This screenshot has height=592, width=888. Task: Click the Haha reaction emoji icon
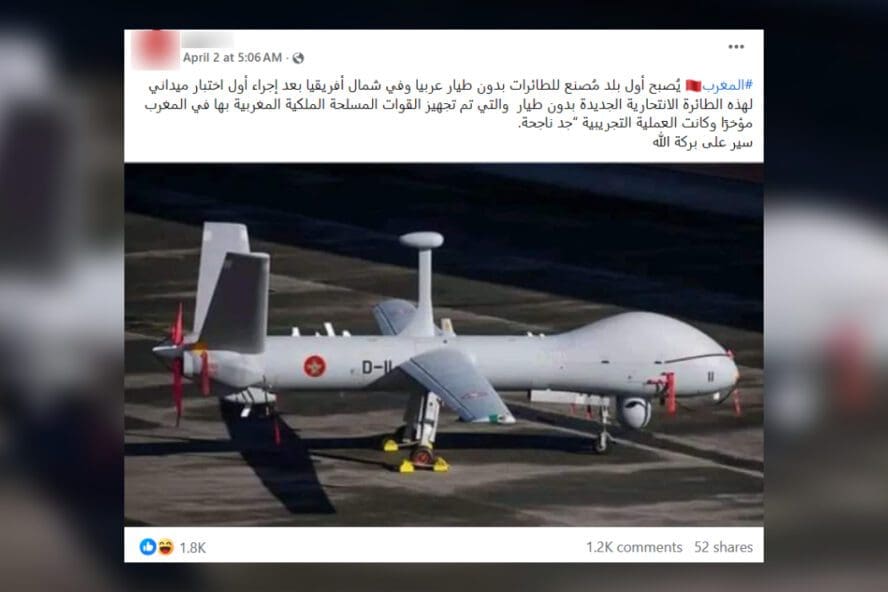[x=165, y=547]
